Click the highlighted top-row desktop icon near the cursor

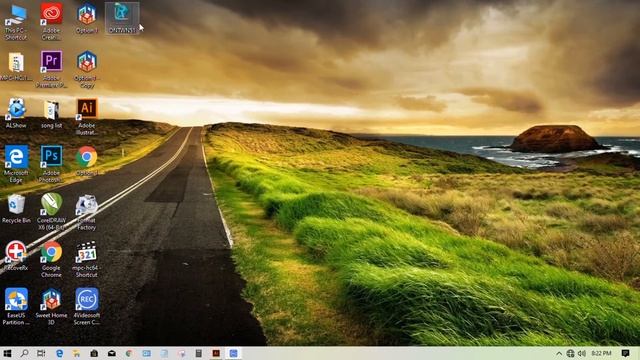[x=122, y=19]
